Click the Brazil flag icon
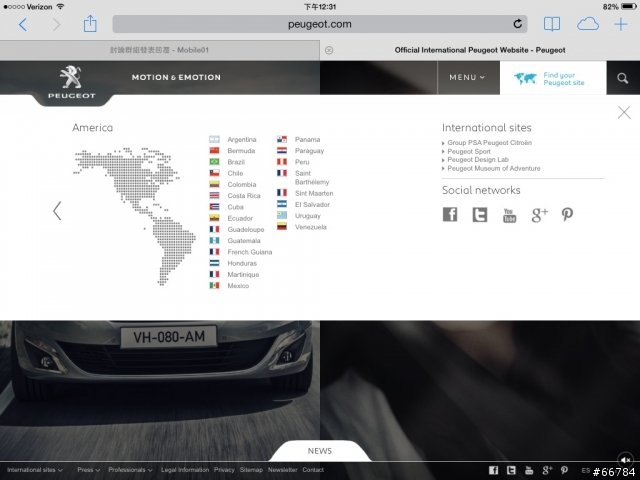This screenshot has width=640, height=480. pyautogui.click(x=214, y=162)
